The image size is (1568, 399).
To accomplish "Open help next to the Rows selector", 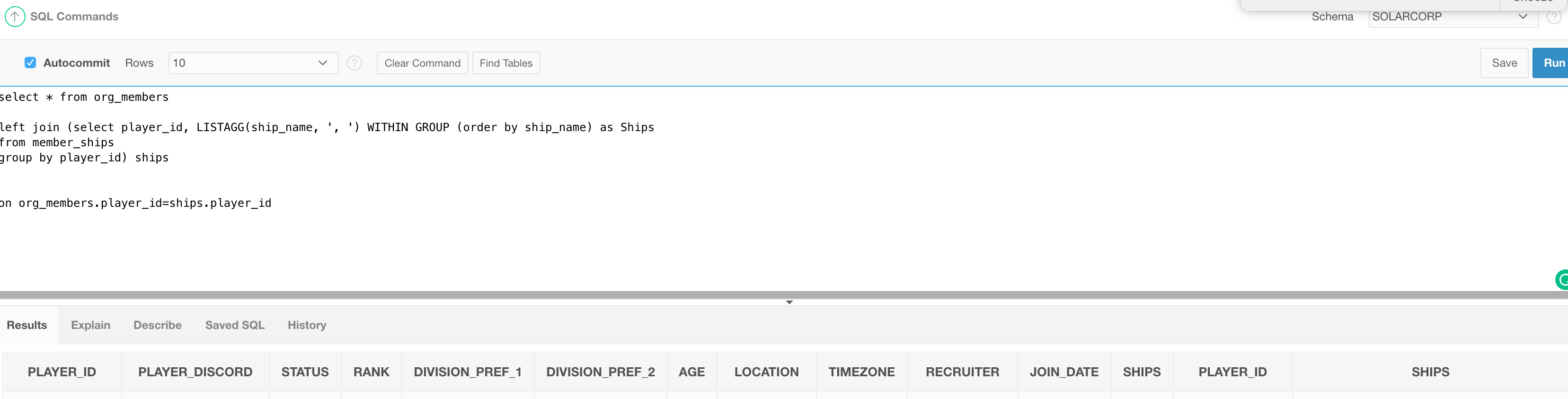I will pos(354,63).
